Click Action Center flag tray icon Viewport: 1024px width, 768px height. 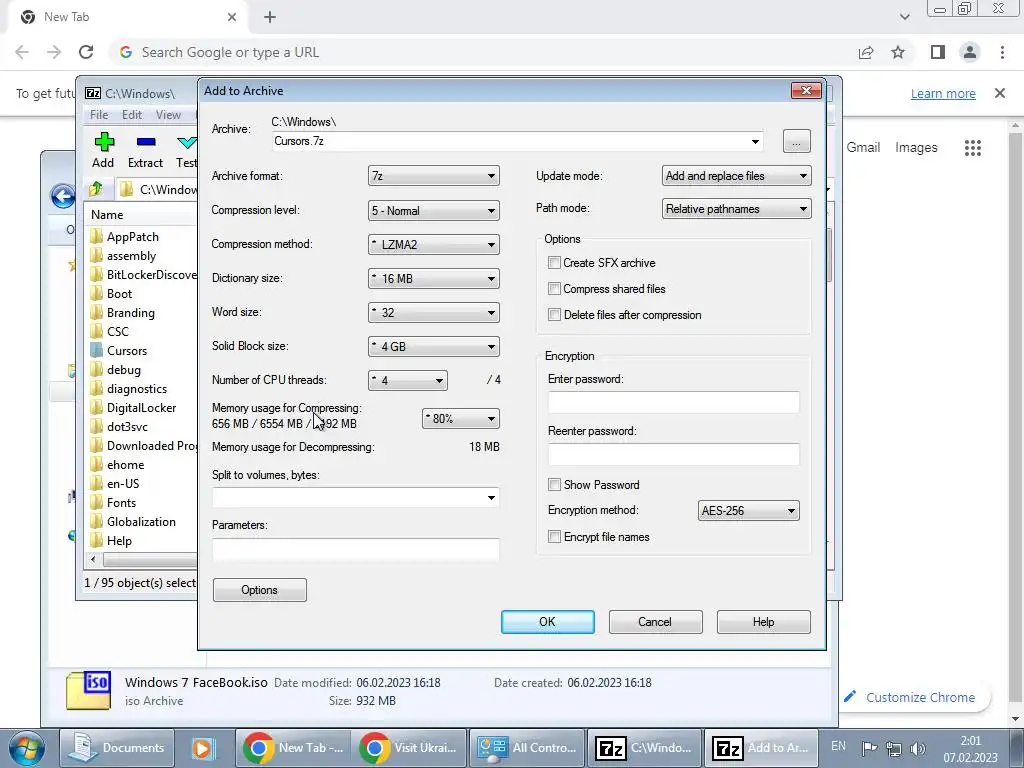869,748
